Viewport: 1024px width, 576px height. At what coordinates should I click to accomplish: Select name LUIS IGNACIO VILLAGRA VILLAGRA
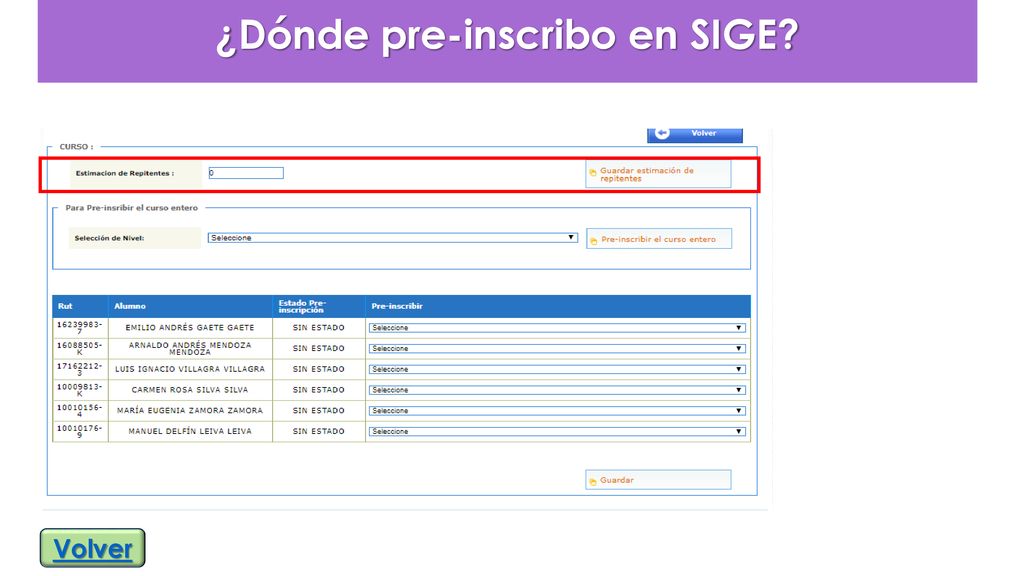[x=190, y=369]
